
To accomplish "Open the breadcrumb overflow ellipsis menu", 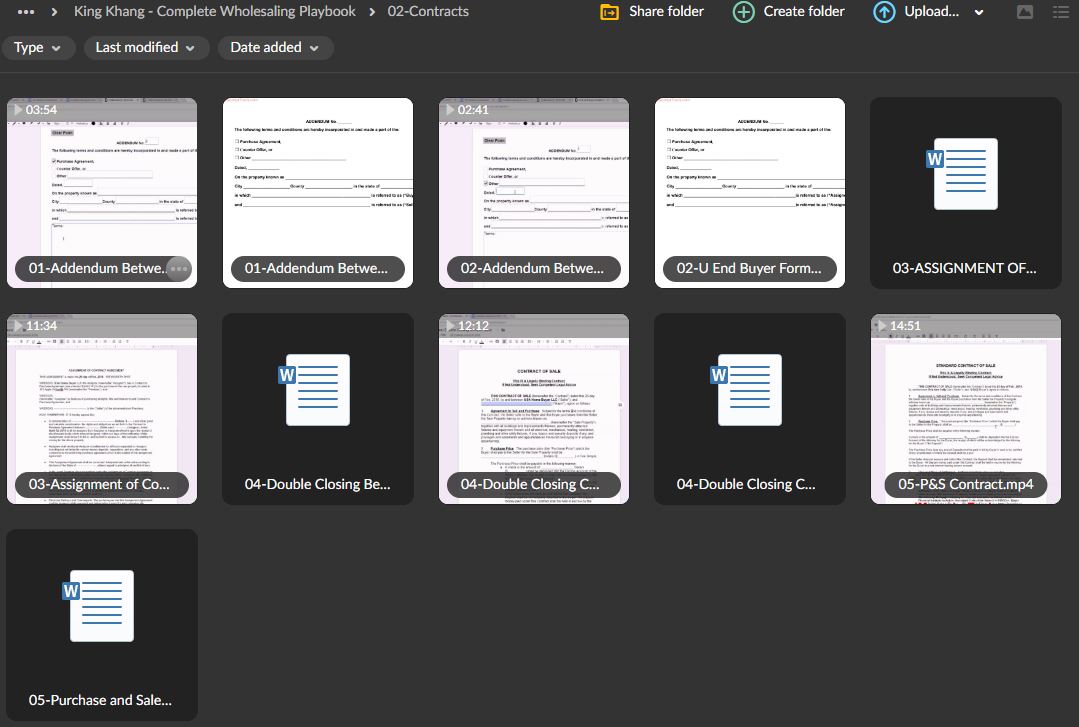I will click(x=25, y=12).
